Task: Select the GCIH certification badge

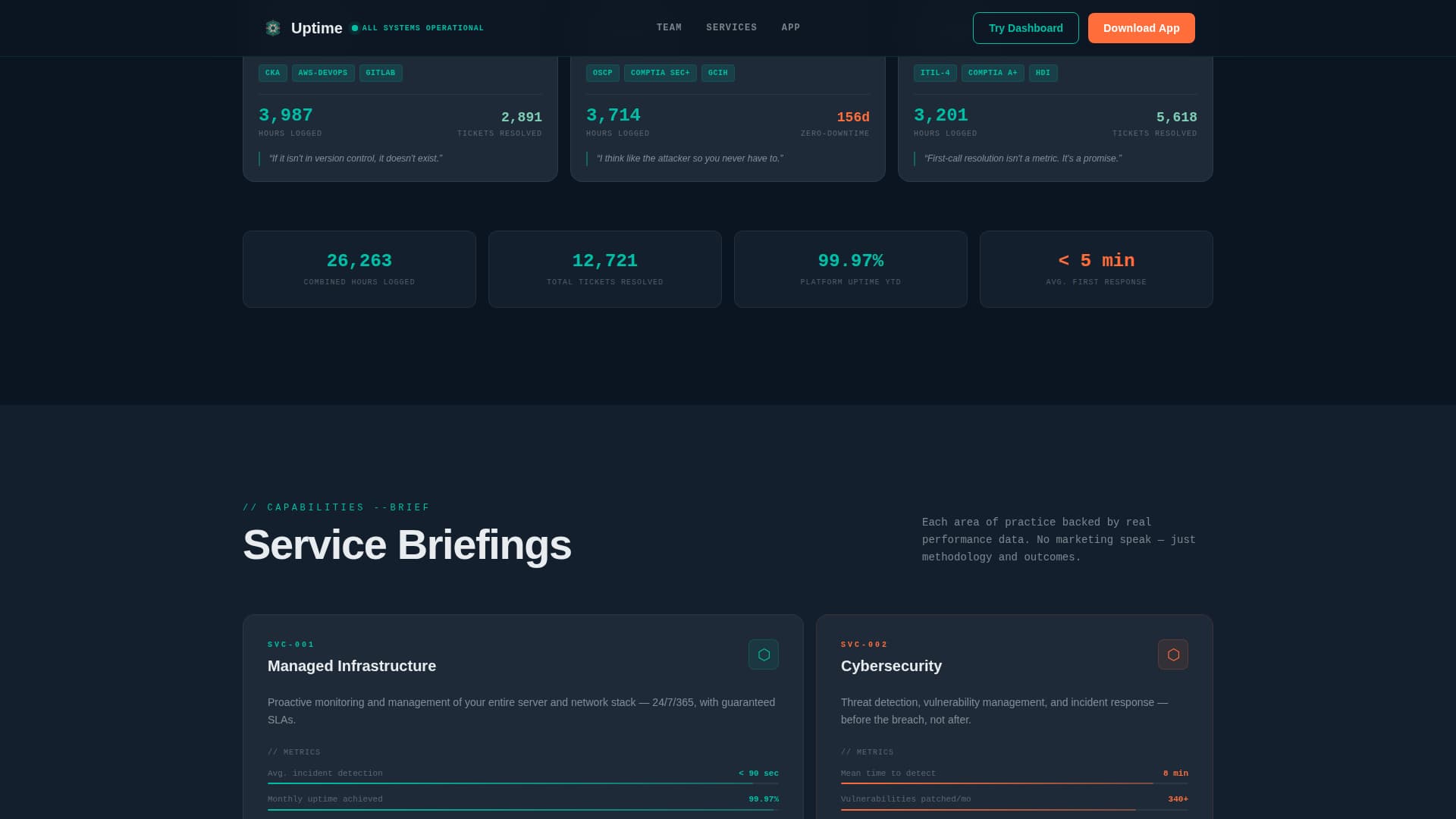Action: coord(717,73)
